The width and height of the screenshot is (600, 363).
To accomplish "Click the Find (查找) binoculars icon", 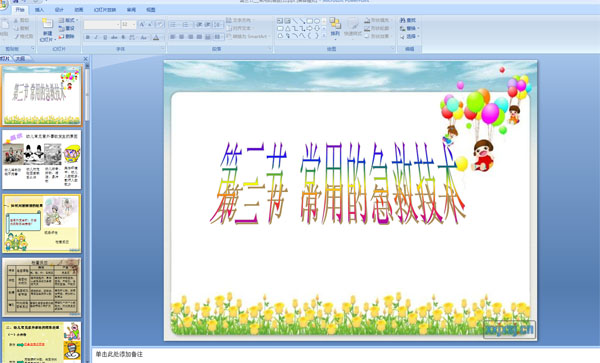I will (x=403, y=20).
